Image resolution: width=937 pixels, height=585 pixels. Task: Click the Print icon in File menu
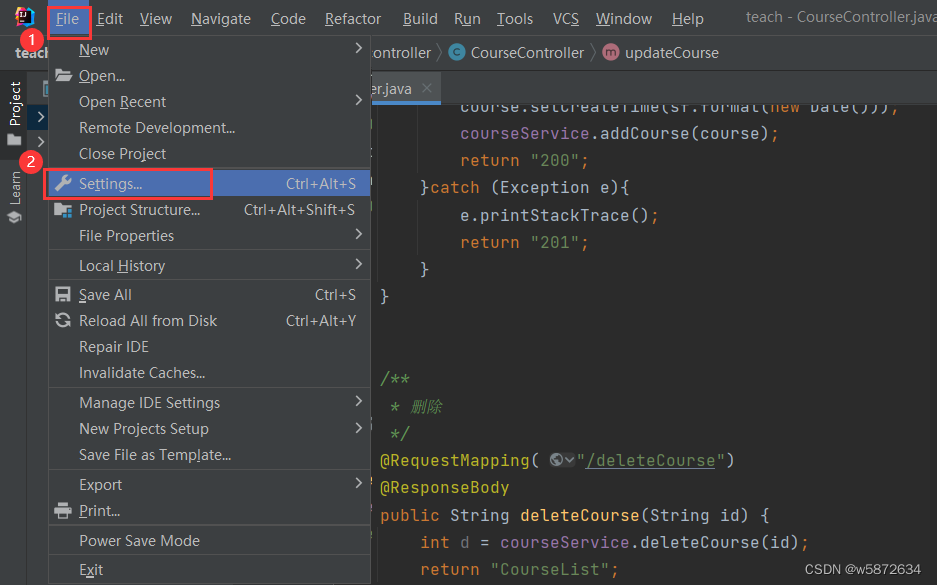pyautogui.click(x=62, y=509)
